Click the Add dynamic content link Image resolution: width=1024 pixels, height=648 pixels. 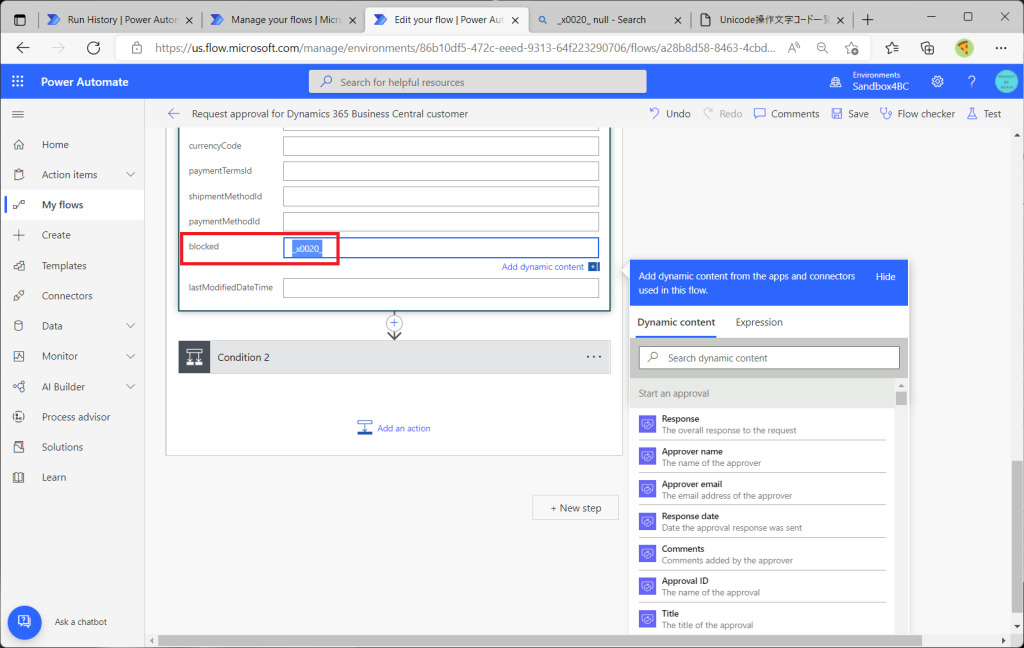tap(543, 267)
